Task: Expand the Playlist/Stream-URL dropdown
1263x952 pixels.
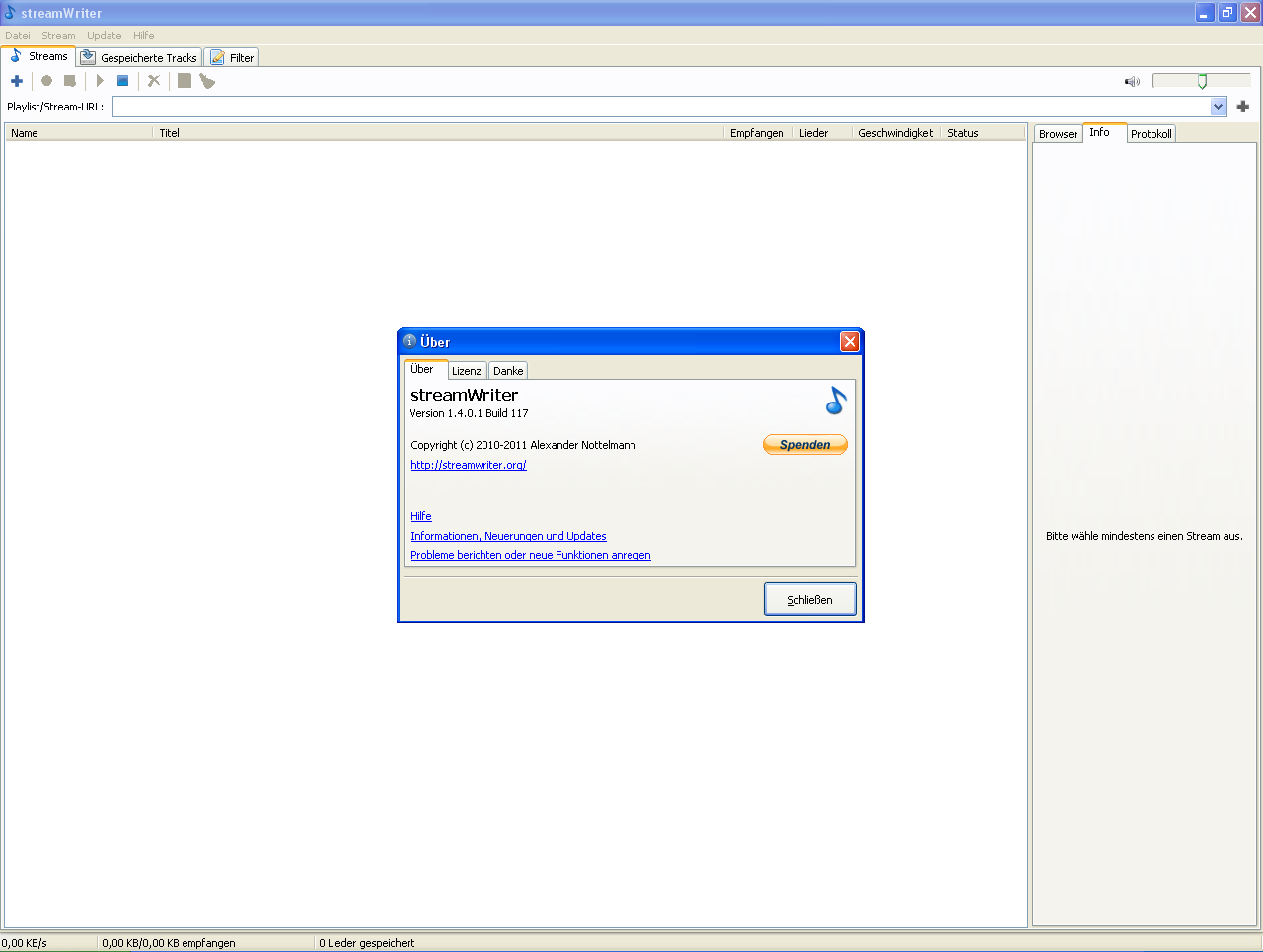Action: point(1218,107)
